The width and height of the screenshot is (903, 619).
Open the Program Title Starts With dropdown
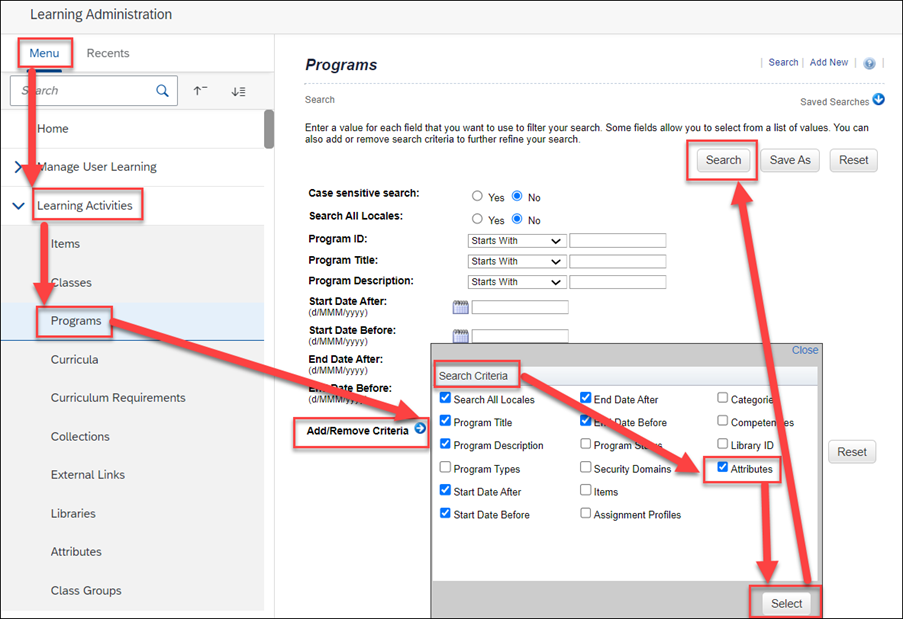[x=515, y=260]
